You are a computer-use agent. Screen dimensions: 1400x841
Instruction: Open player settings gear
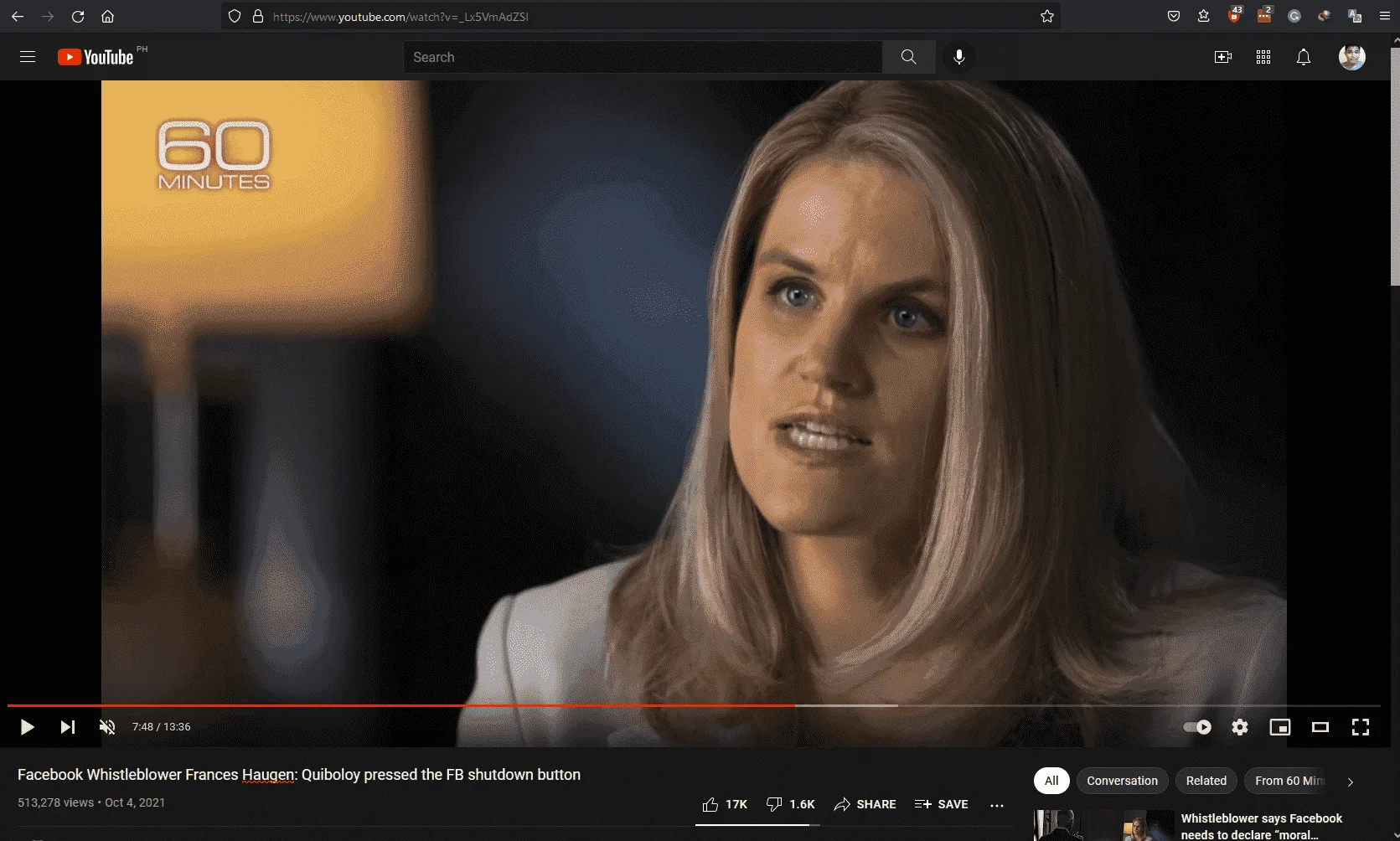1240,727
